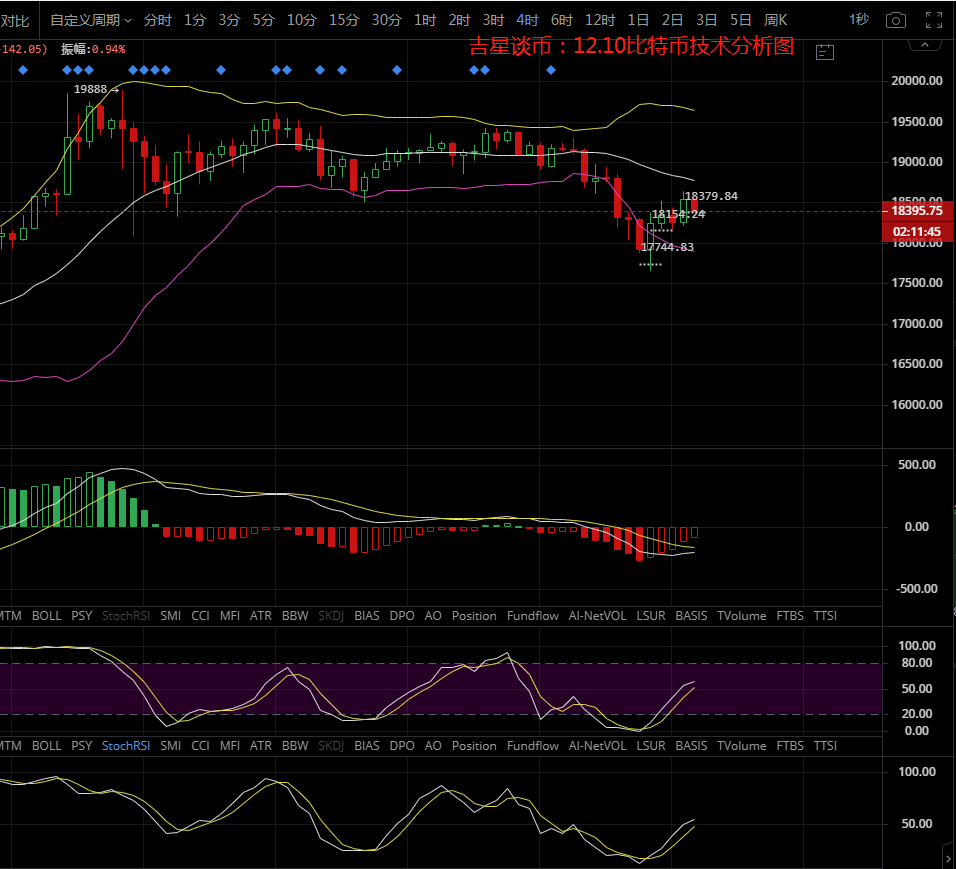
Task: Select the TTSI indicator in second indicator row
Action: point(825,746)
